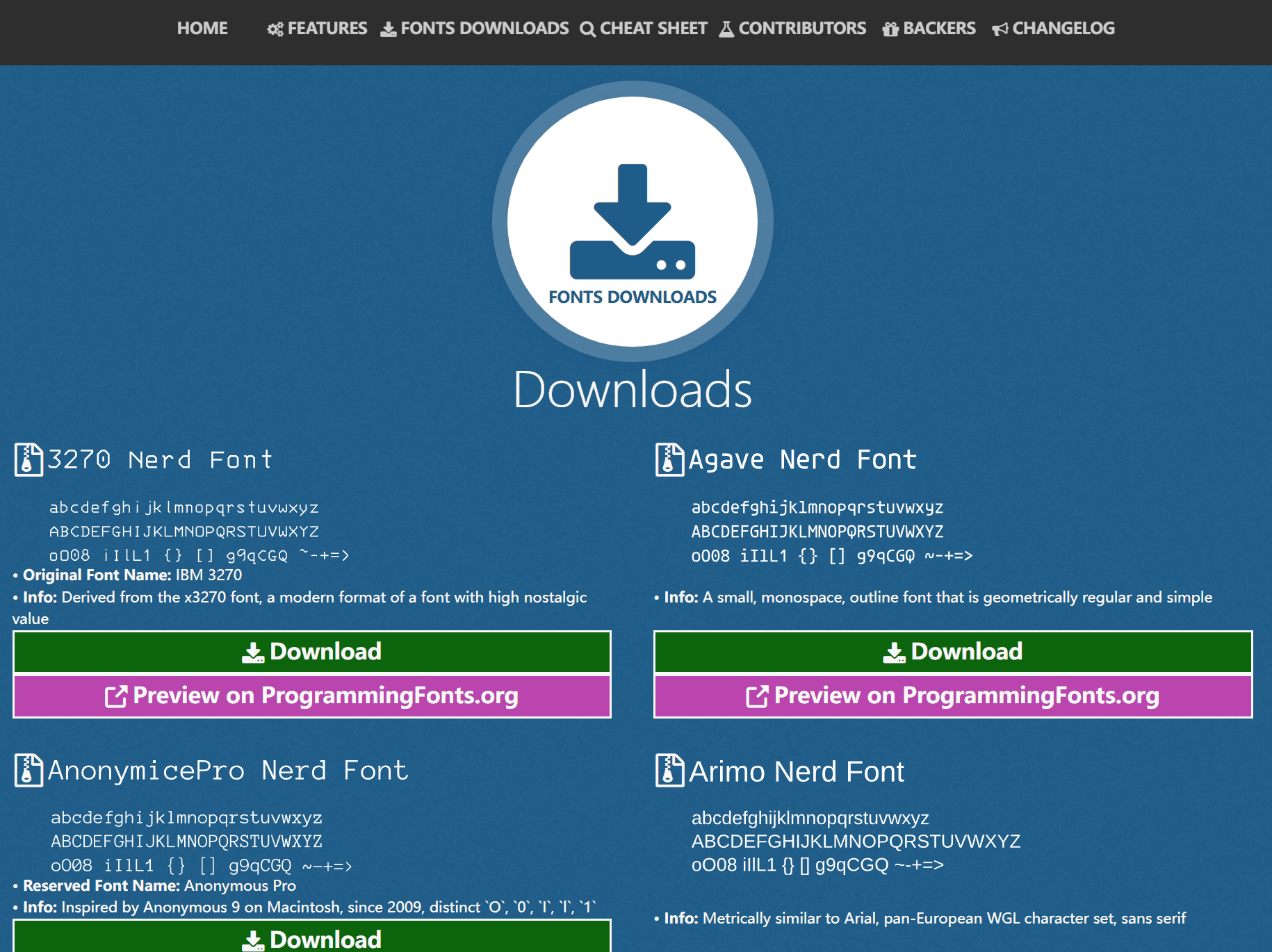
Task: Download the AnonymicePro Nerd Font
Action: coord(312,937)
